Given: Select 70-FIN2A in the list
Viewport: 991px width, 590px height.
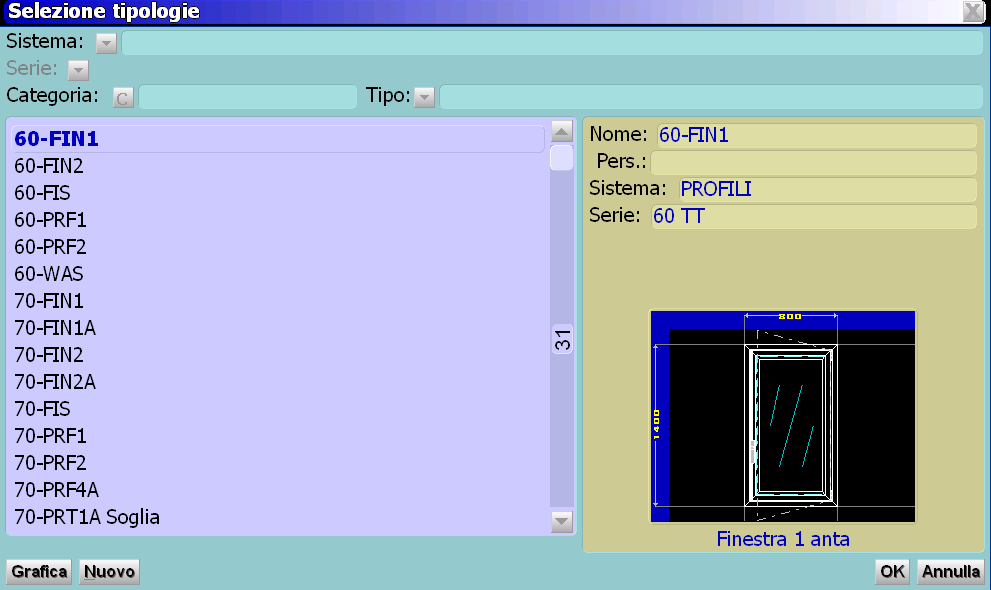Looking at the screenshot, I should [278, 382].
